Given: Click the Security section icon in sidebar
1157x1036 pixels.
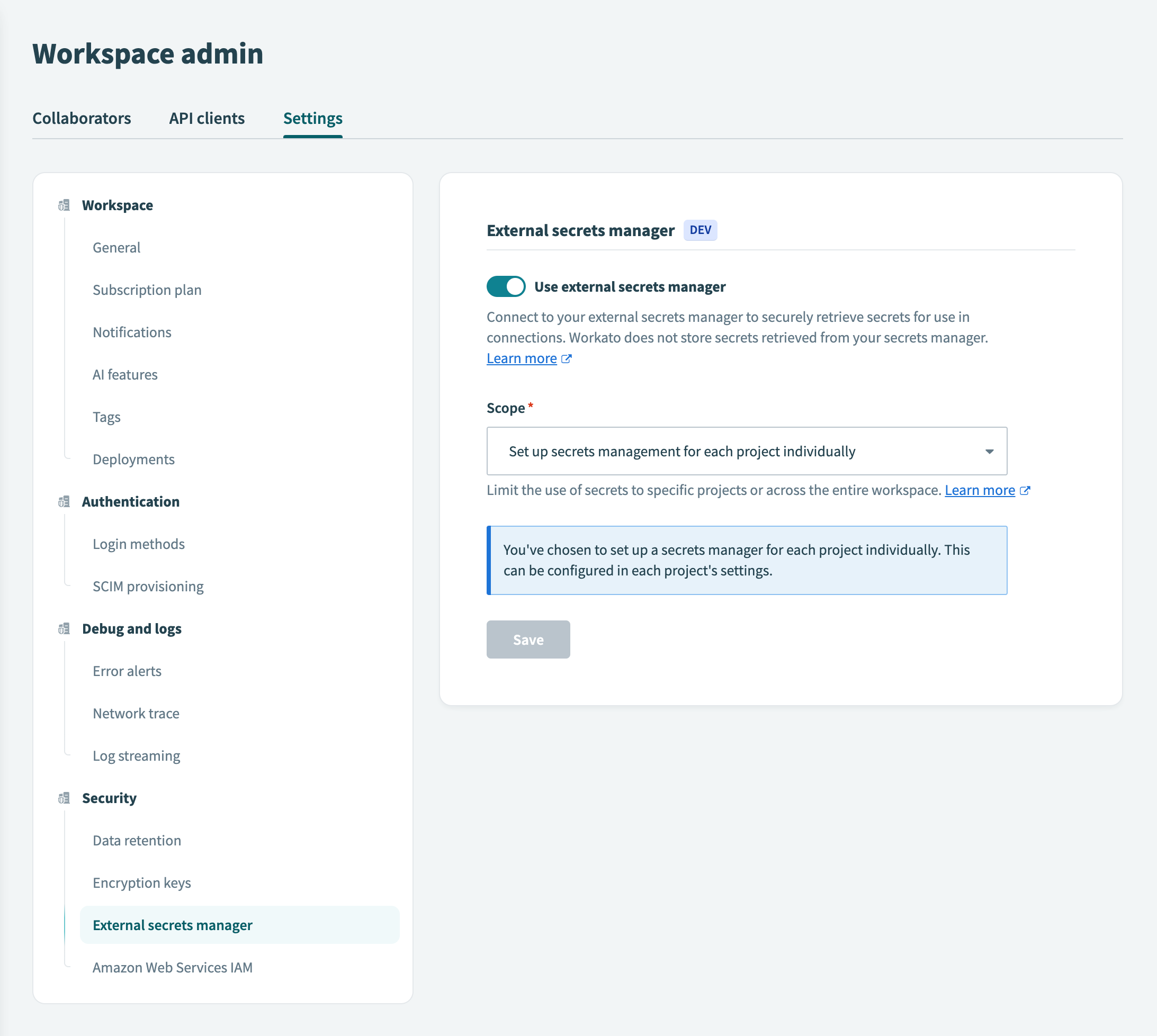Looking at the screenshot, I should (64, 798).
